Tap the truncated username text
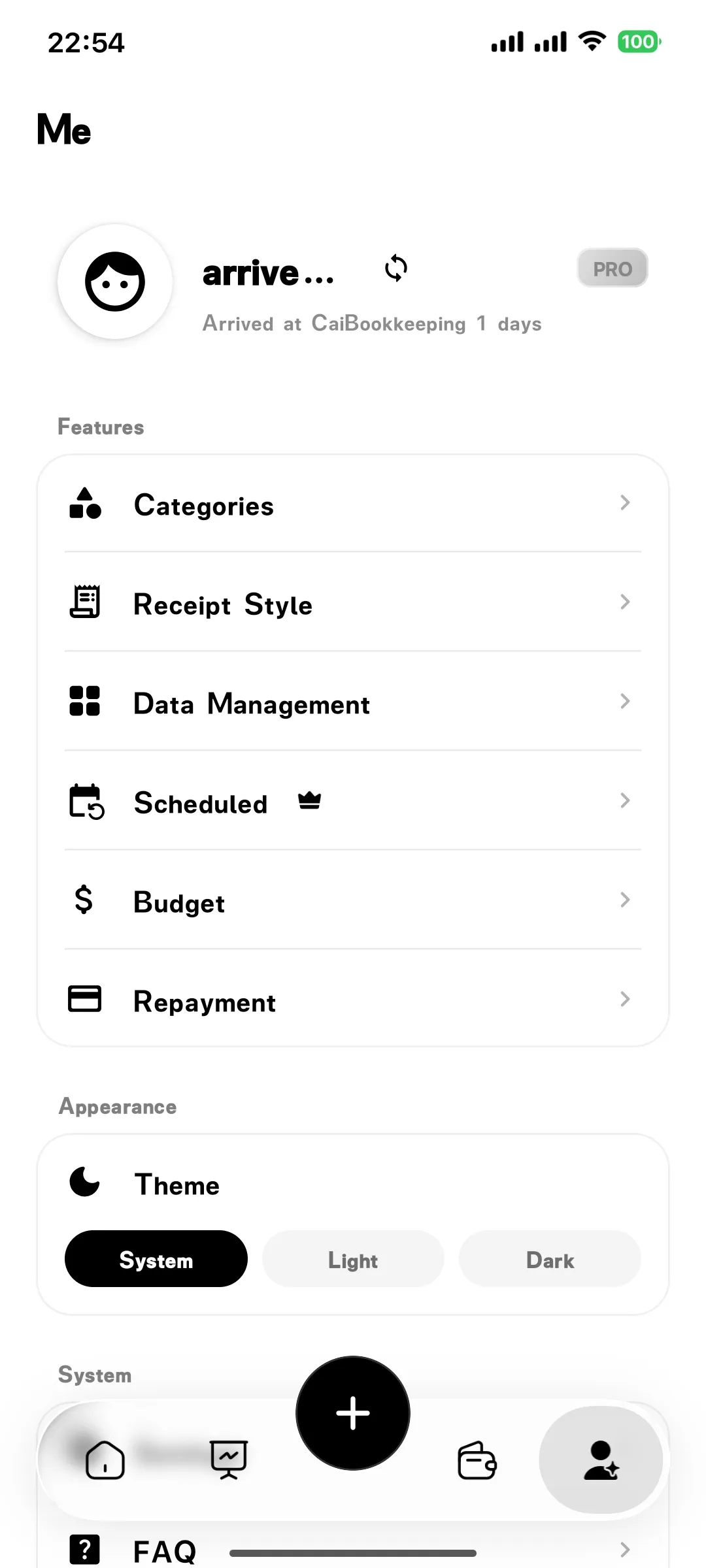The image size is (706, 1568). tap(268, 273)
